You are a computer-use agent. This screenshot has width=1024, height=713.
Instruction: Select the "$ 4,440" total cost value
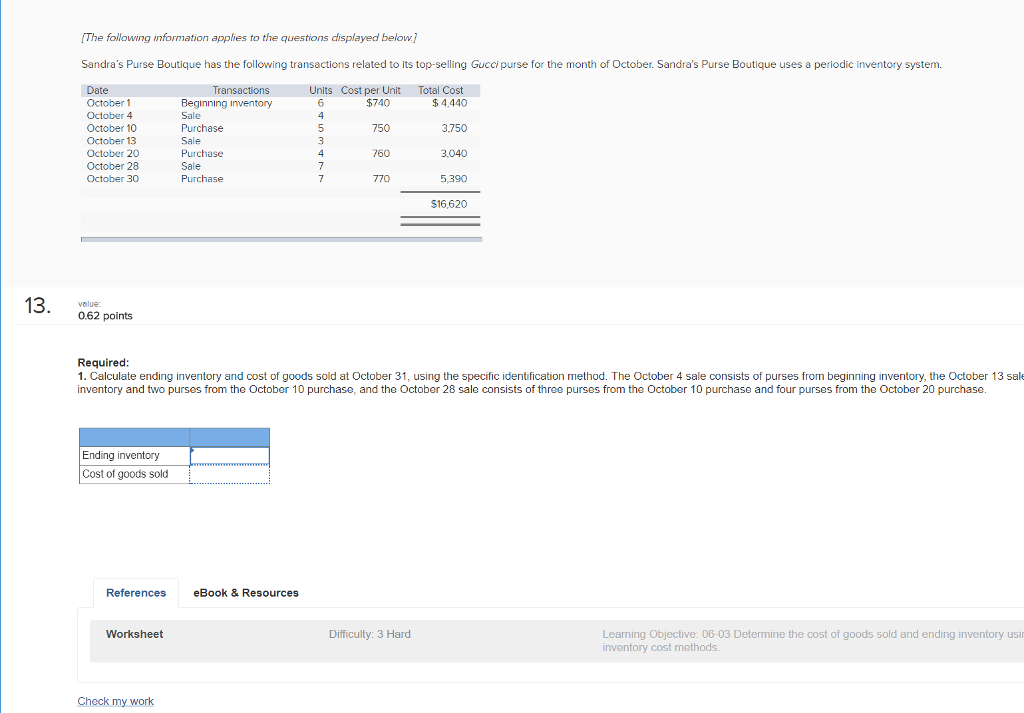click(450, 103)
